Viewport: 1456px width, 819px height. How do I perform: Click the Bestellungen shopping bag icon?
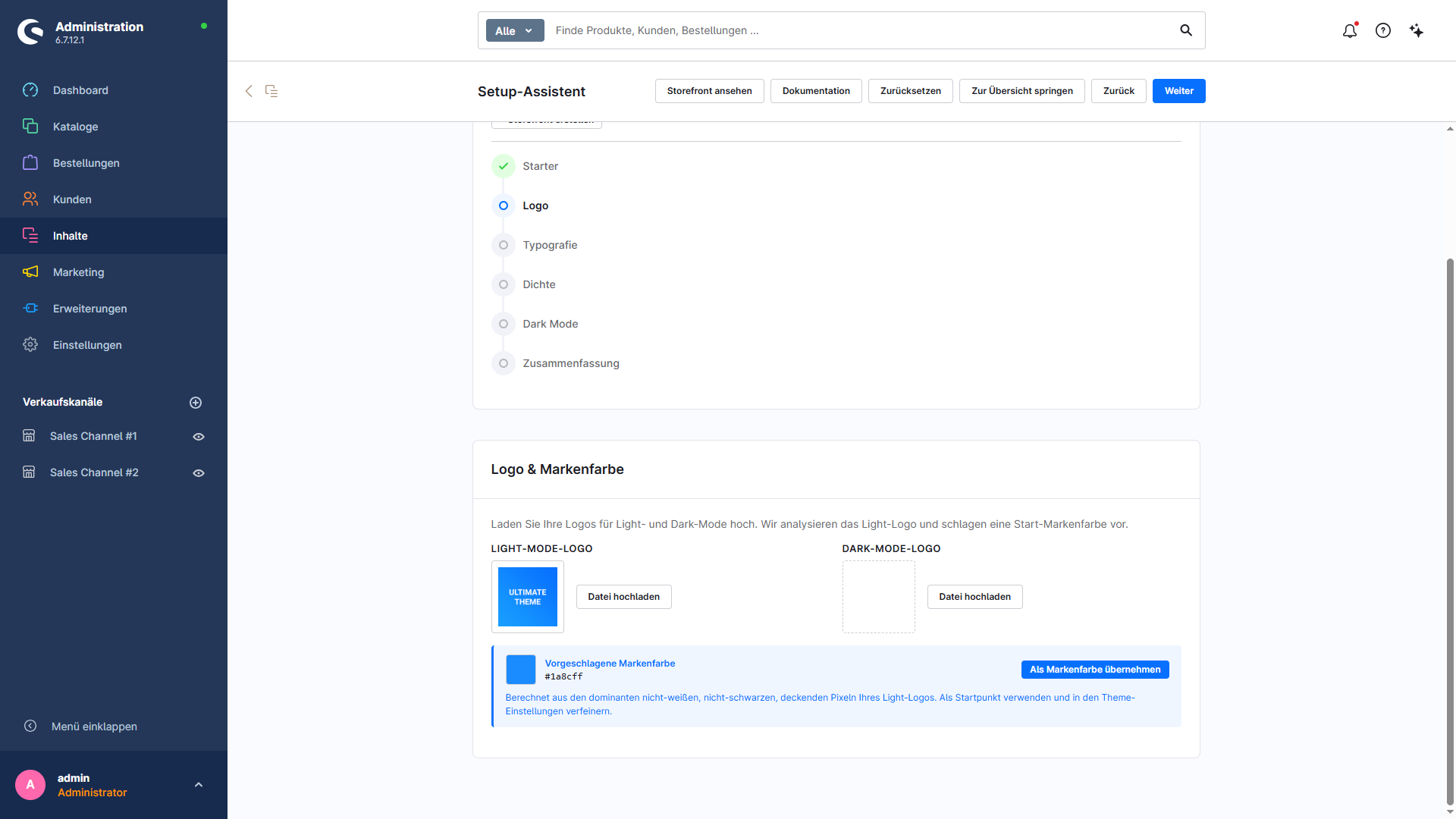pos(30,163)
